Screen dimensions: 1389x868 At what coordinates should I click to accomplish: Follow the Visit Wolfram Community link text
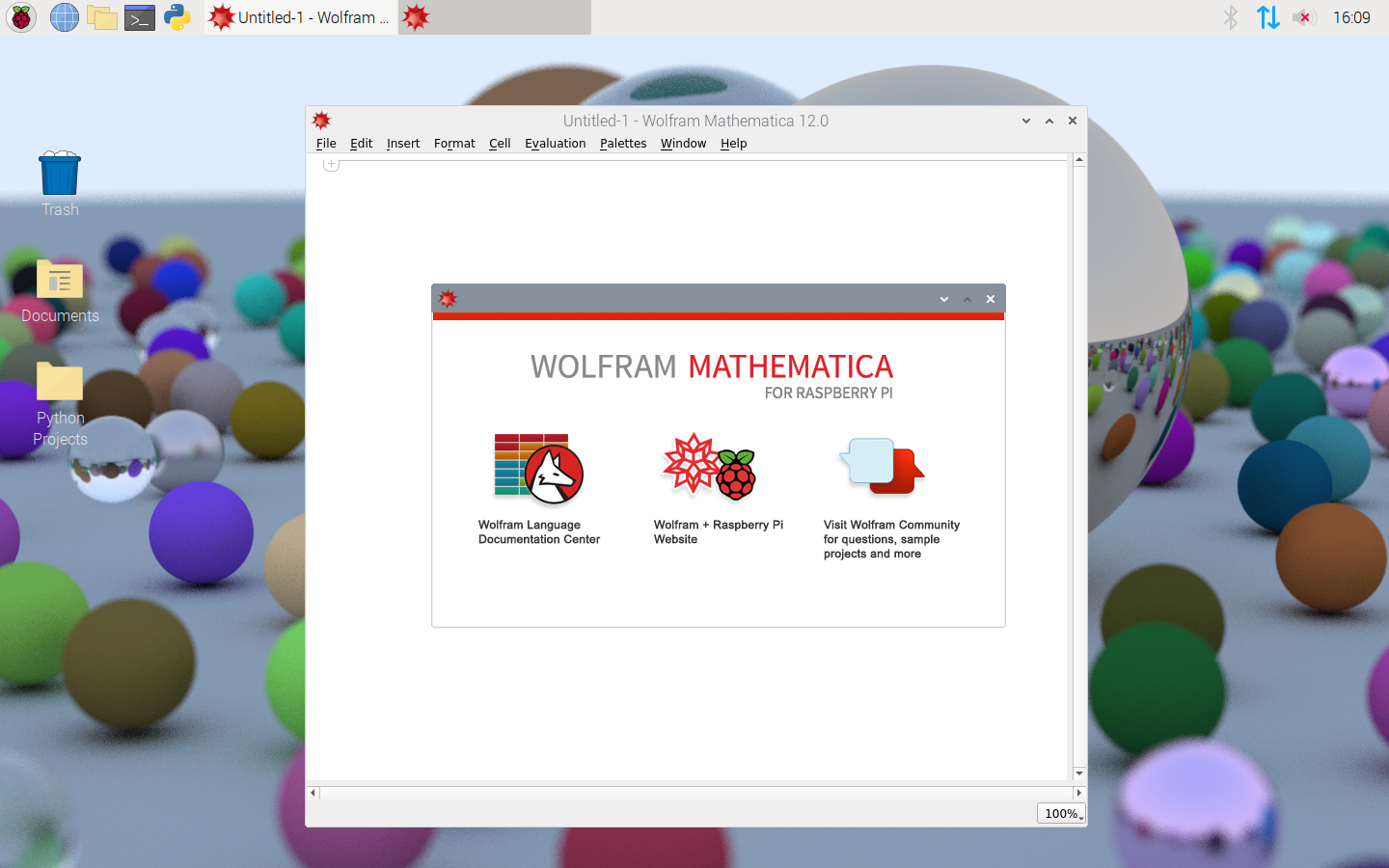[x=891, y=539]
